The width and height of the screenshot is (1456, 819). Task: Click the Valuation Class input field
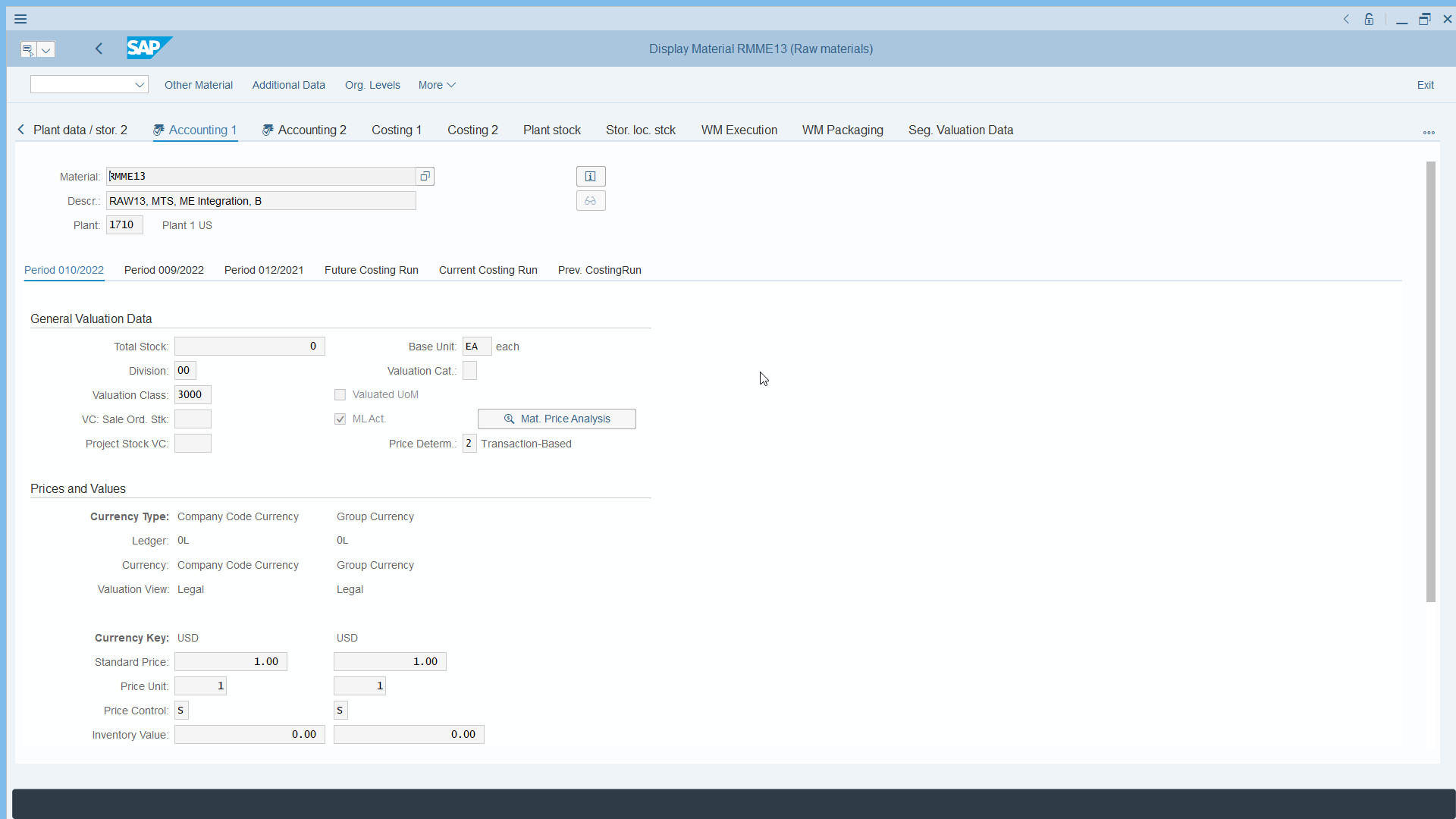coord(193,395)
